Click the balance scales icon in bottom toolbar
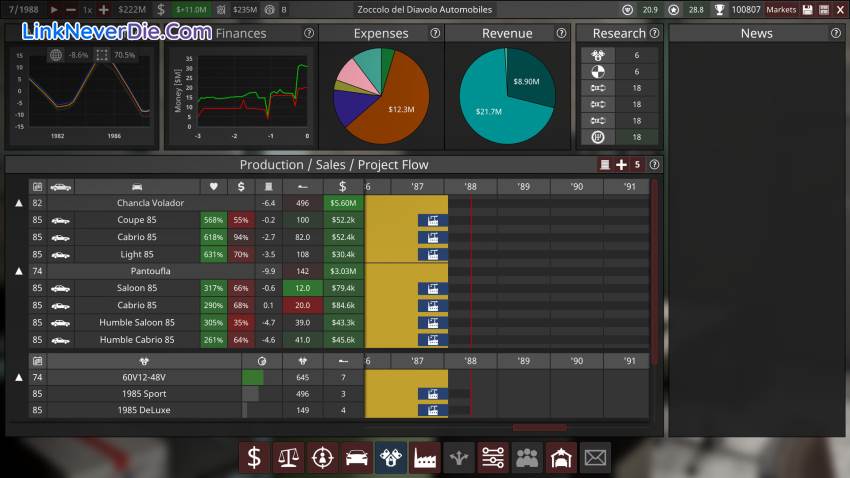Image resolution: width=850 pixels, height=478 pixels. click(288, 458)
